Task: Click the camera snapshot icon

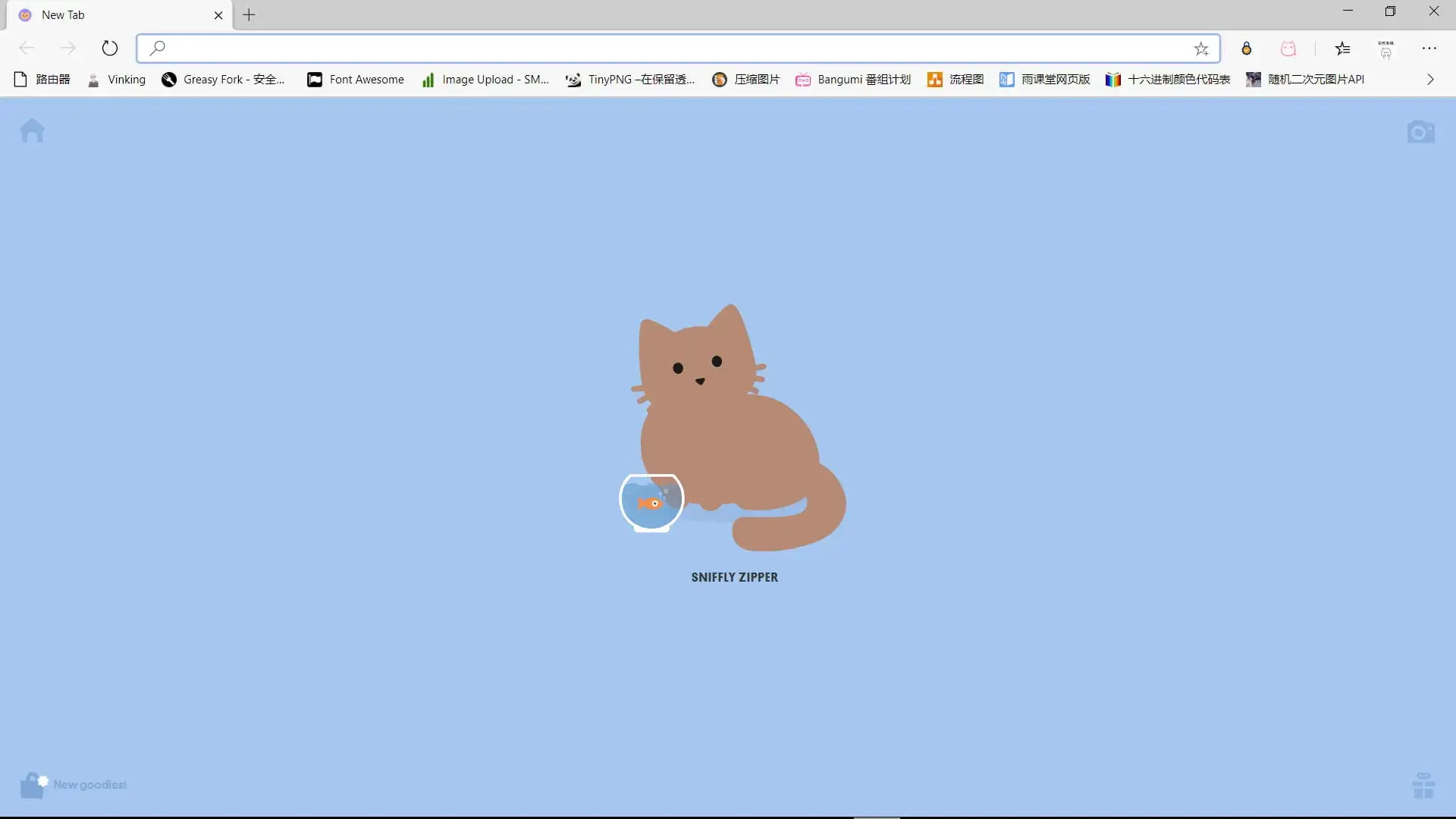Action: coord(1420,132)
